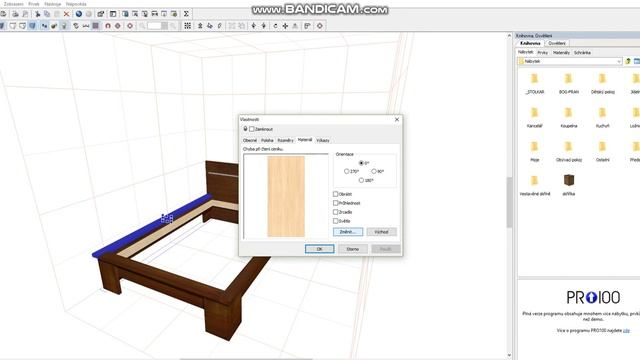The image size is (640, 360).
Task: Open the Koupelna folder in library
Action: pos(569,116)
